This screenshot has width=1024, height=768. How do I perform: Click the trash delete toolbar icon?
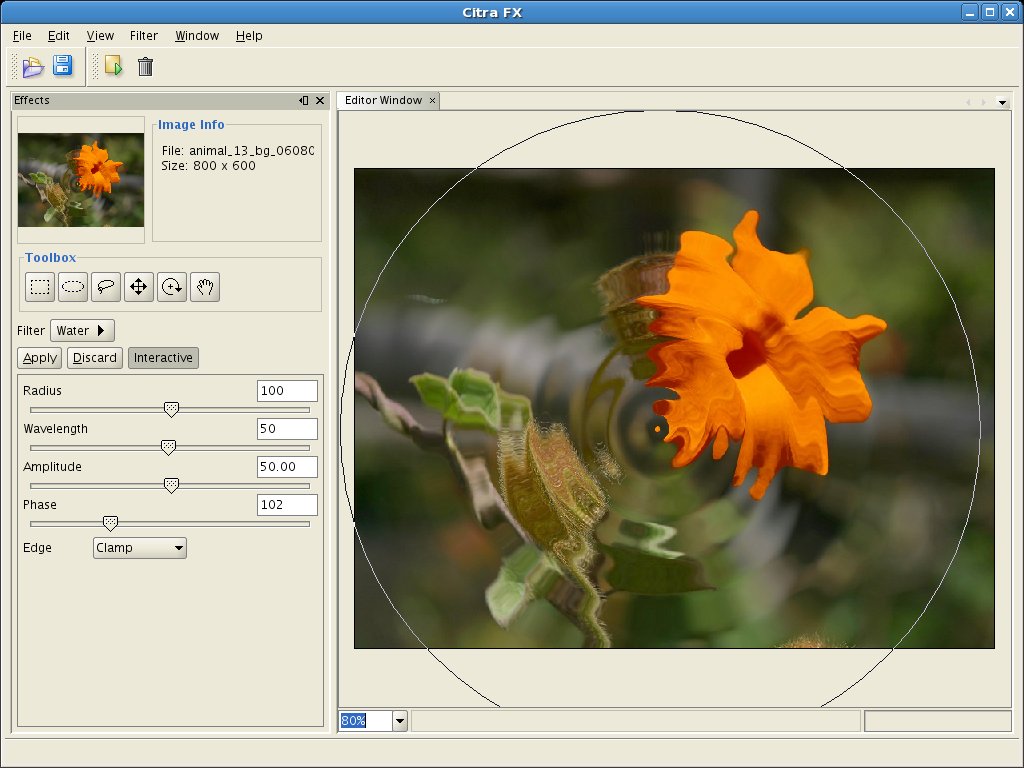[145, 65]
